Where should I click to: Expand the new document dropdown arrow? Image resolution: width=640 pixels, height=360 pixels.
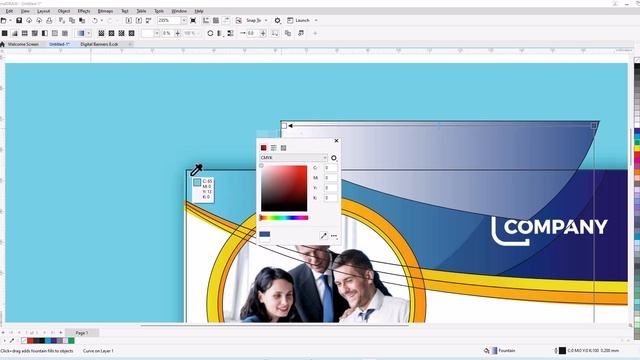(10, 20)
